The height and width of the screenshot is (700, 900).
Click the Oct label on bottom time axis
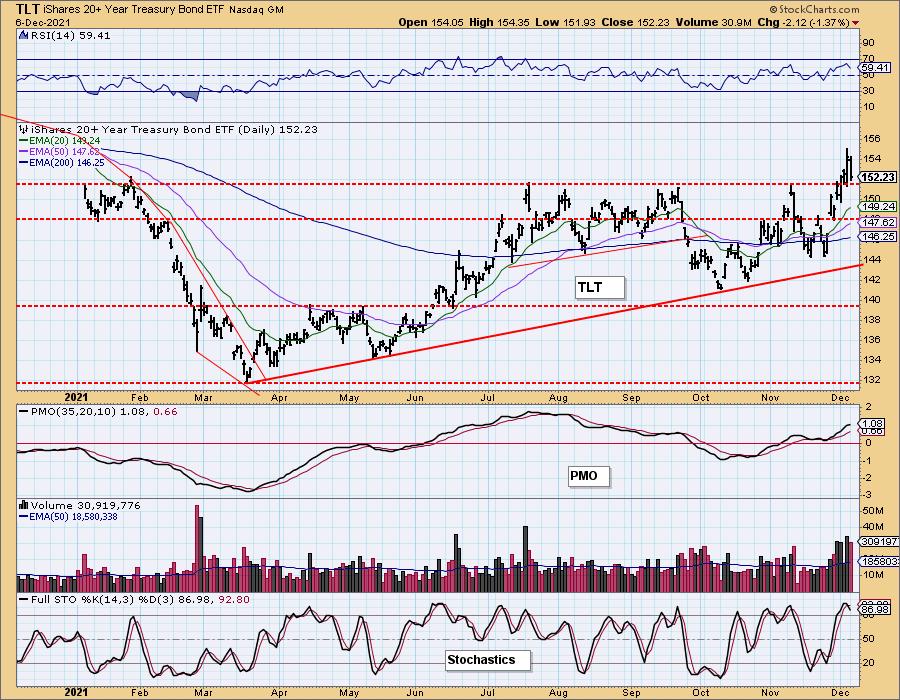(701, 692)
